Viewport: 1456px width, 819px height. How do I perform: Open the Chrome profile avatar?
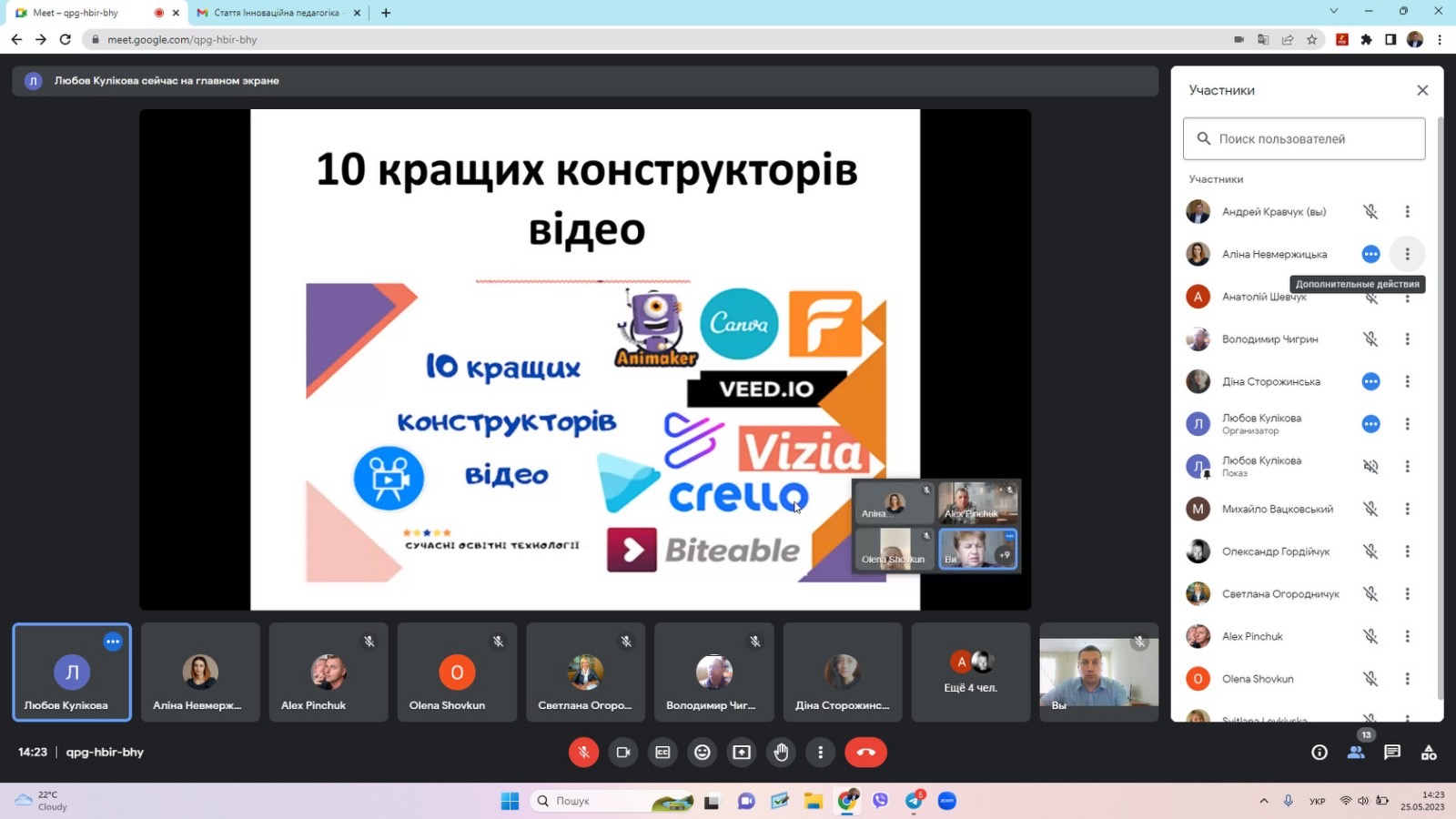click(1415, 39)
